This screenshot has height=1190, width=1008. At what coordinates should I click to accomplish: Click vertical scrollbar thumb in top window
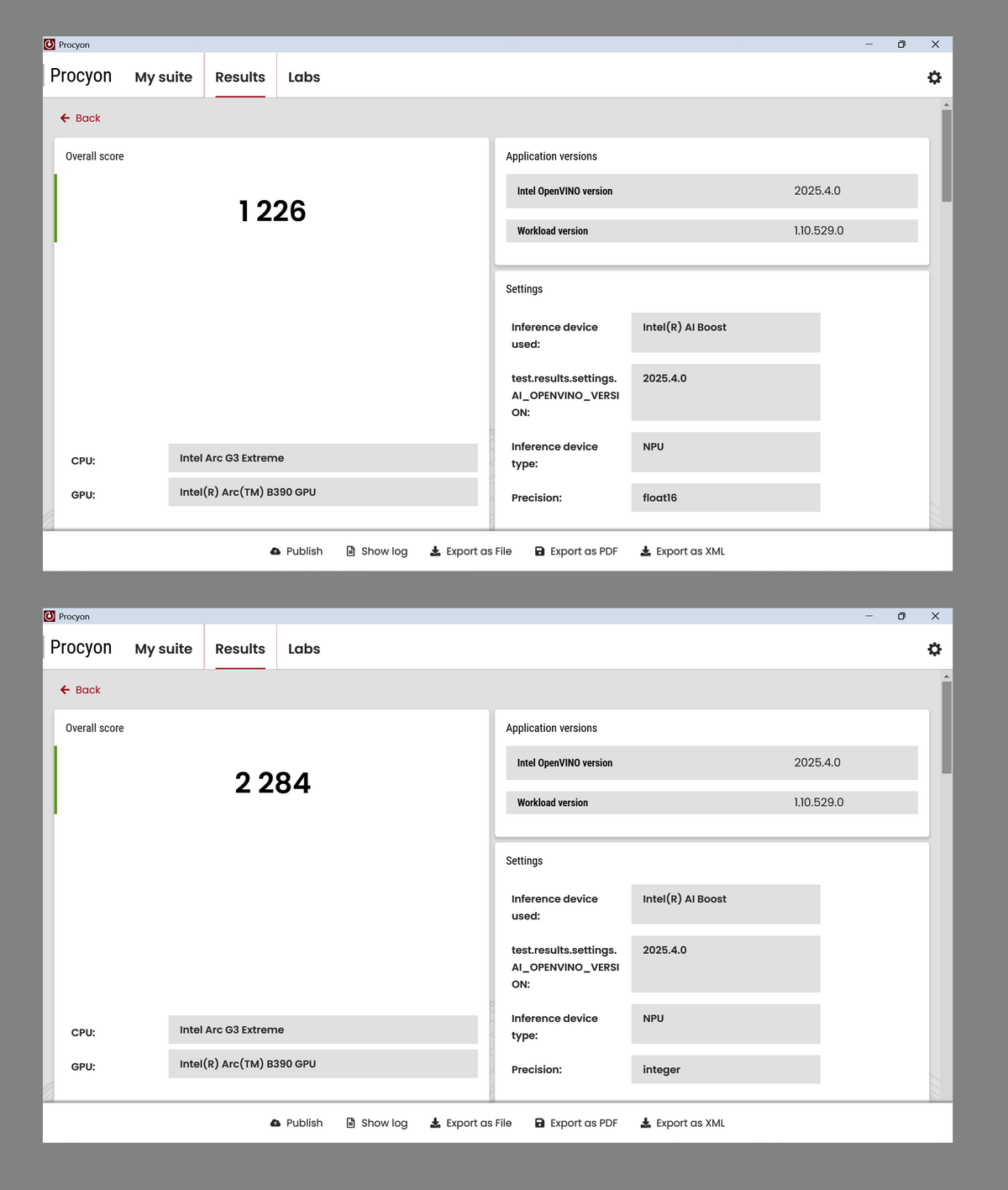coord(947,155)
